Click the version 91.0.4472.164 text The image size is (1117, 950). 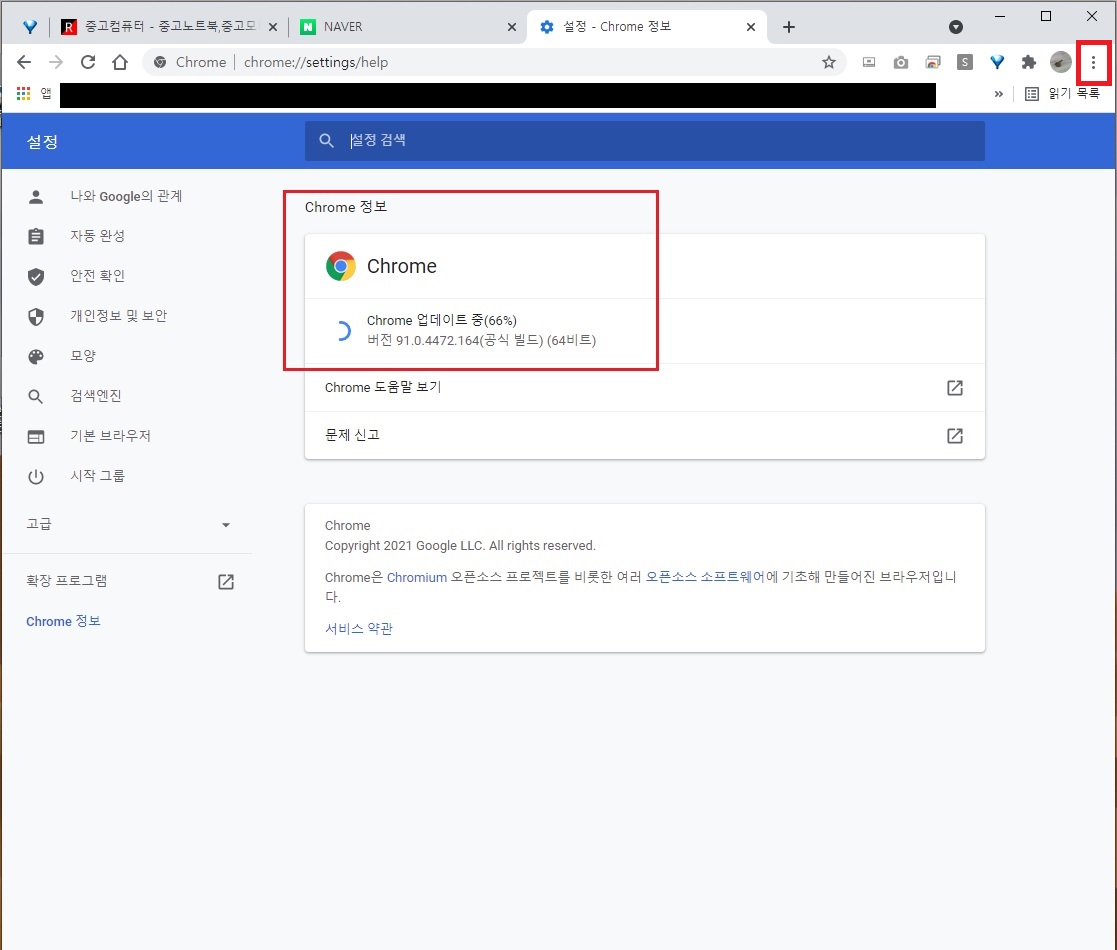(x=482, y=340)
